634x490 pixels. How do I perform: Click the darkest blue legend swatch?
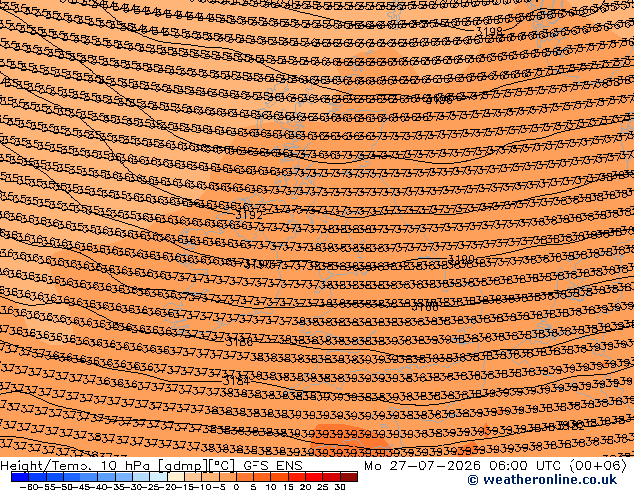pos(20,477)
